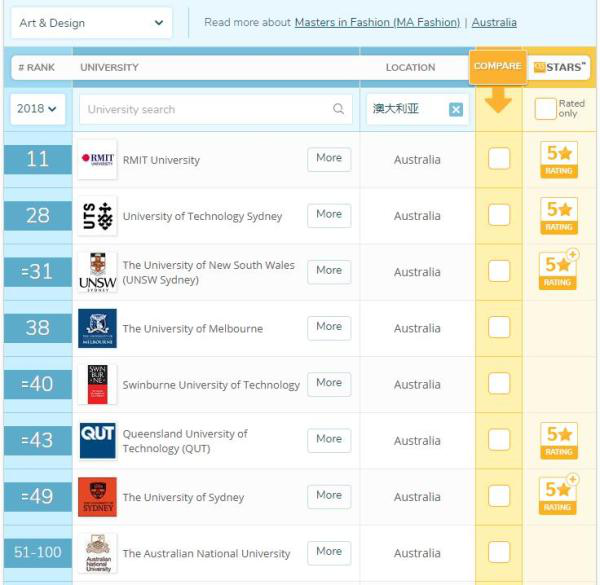
Task: Click the University of Melbourne logo
Action: pos(97,328)
